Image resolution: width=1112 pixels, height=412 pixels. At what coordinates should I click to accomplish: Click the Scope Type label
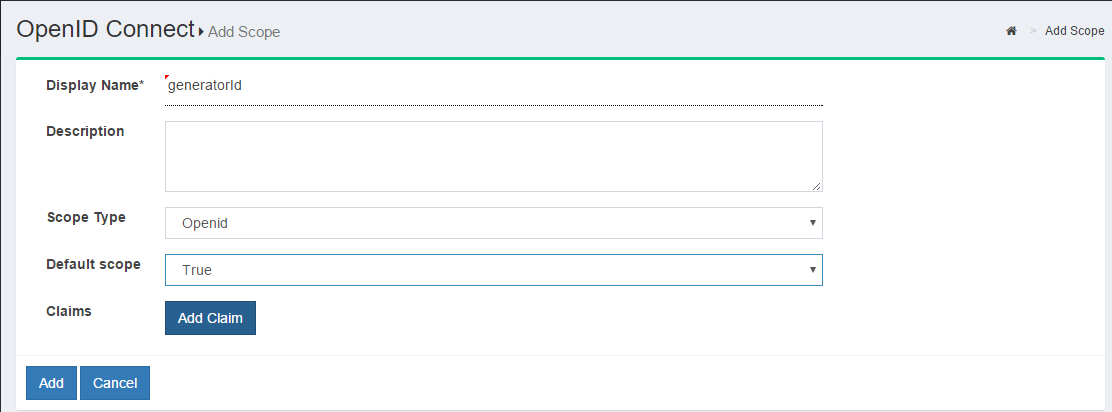tap(86, 217)
